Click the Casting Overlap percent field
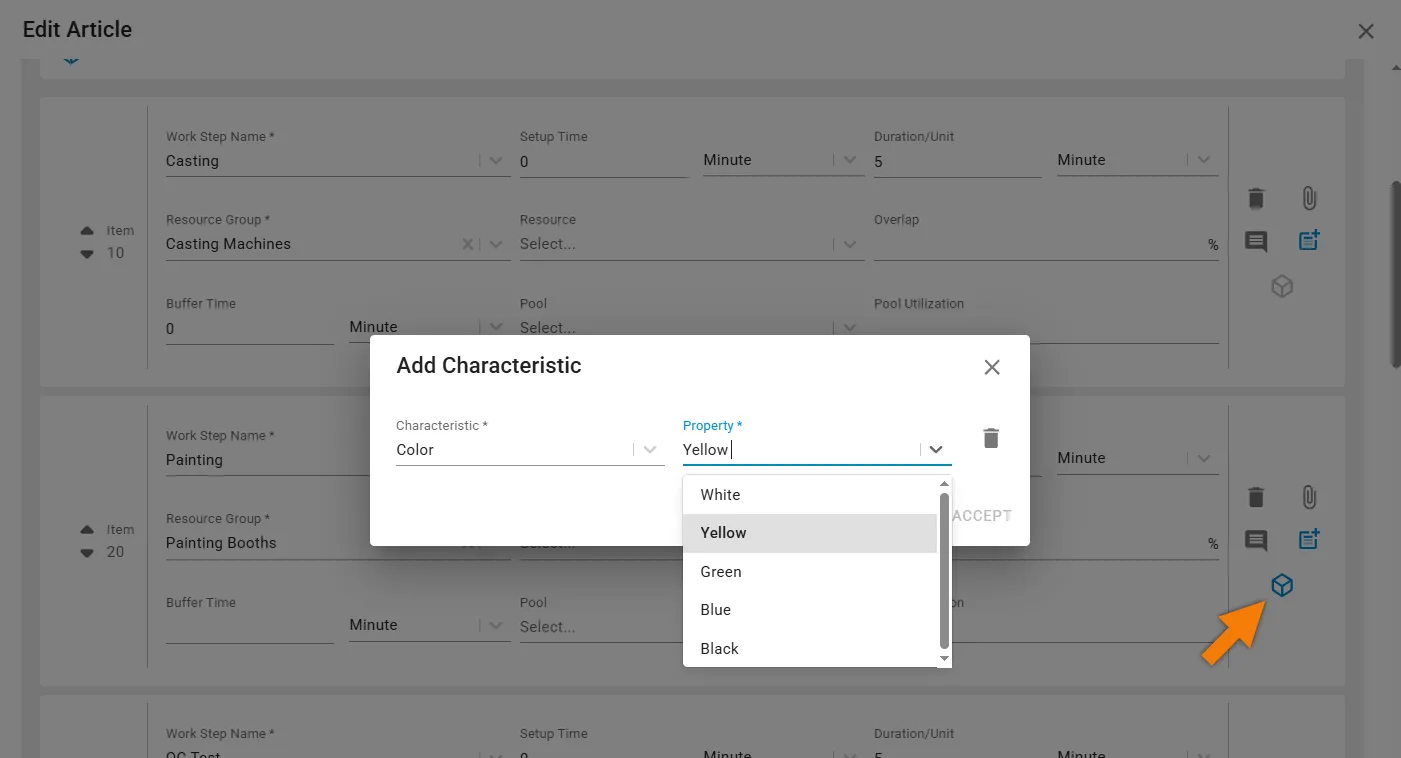The width and height of the screenshot is (1401, 758). (1046, 244)
